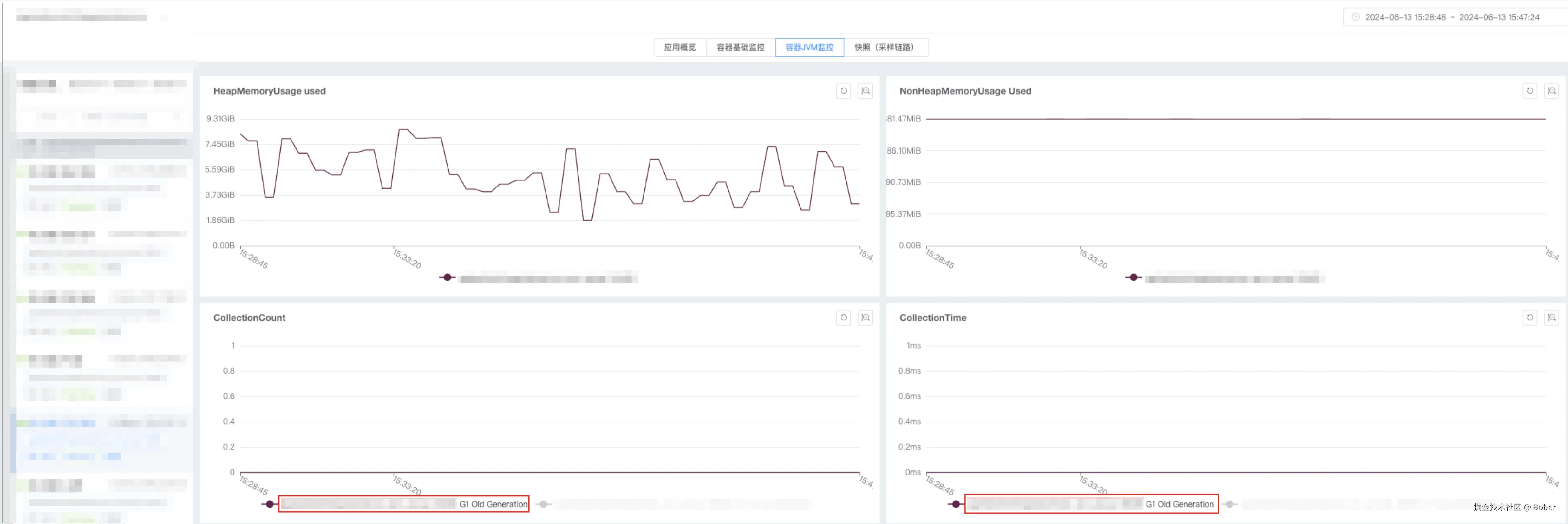Image resolution: width=1568 pixels, height=524 pixels.
Task: Switch to the 容器基础监控 tab
Action: tap(740, 48)
